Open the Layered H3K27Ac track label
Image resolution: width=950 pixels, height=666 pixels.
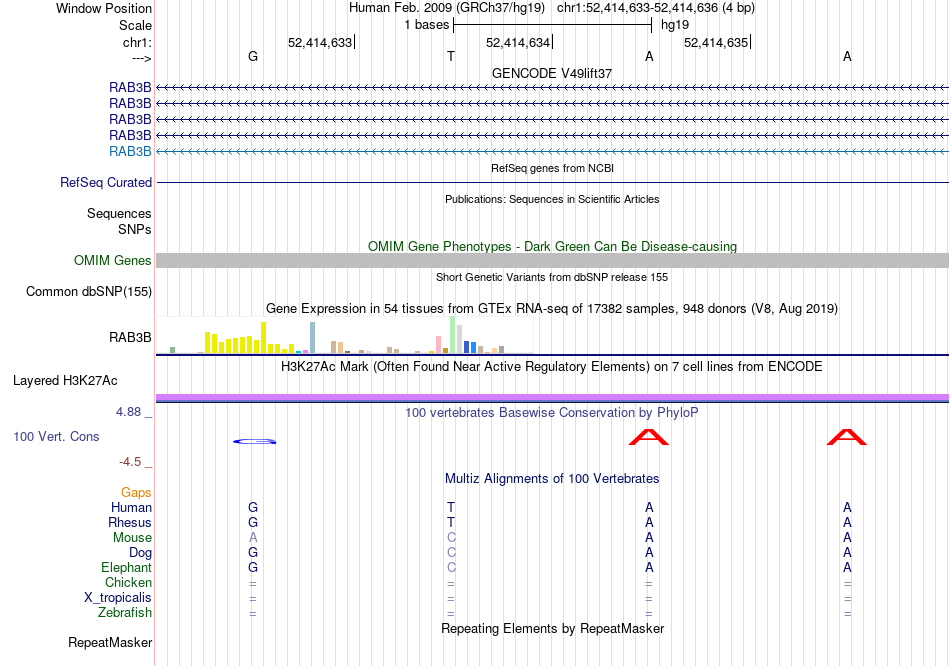click(65, 381)
